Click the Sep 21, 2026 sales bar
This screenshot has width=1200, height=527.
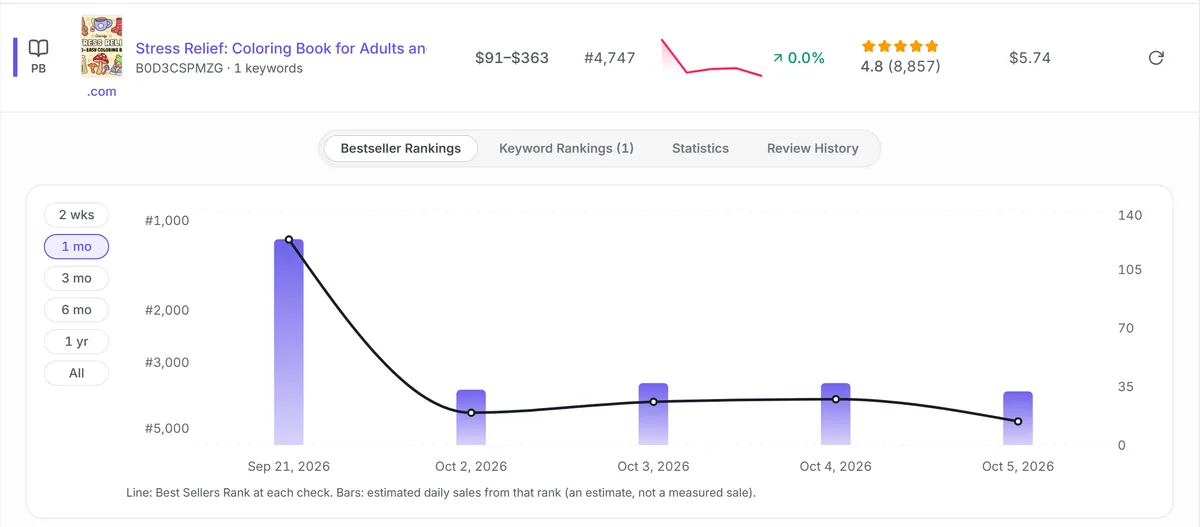pyautogui.click(x=288, y=342)
